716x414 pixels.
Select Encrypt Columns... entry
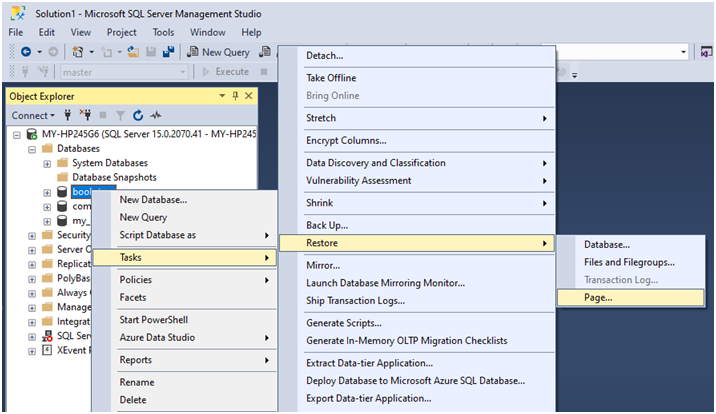pos(417,141)
